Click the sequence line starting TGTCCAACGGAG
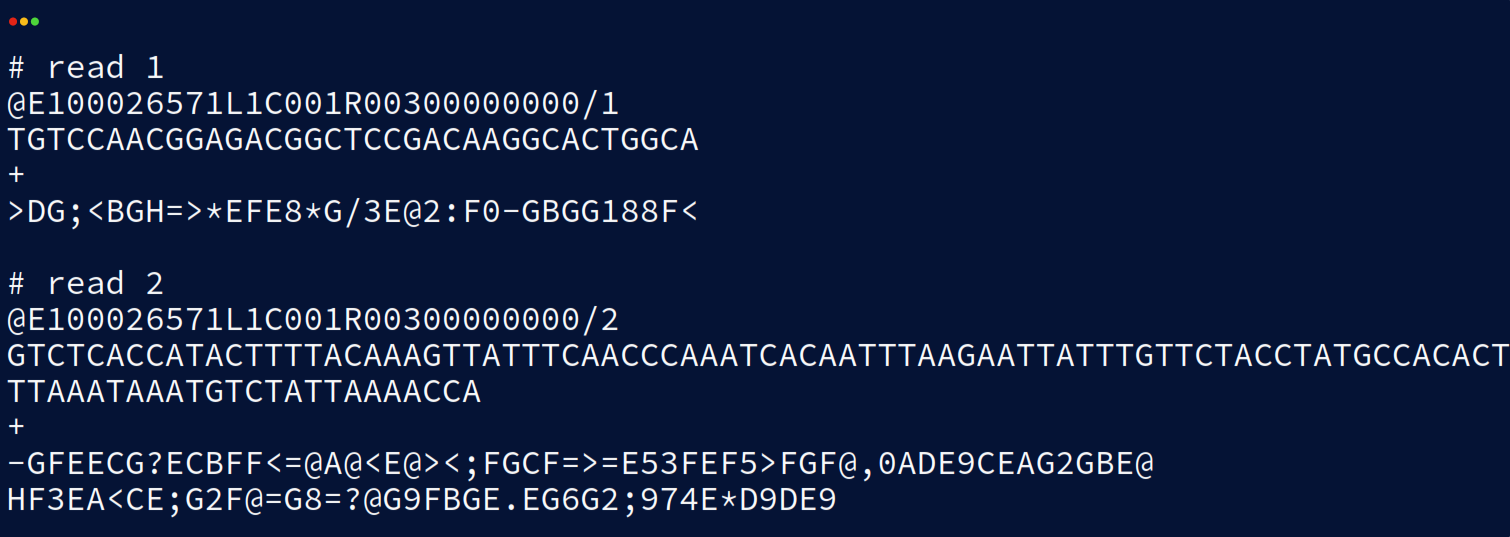The image size is (1510, 537). point(352,140)
